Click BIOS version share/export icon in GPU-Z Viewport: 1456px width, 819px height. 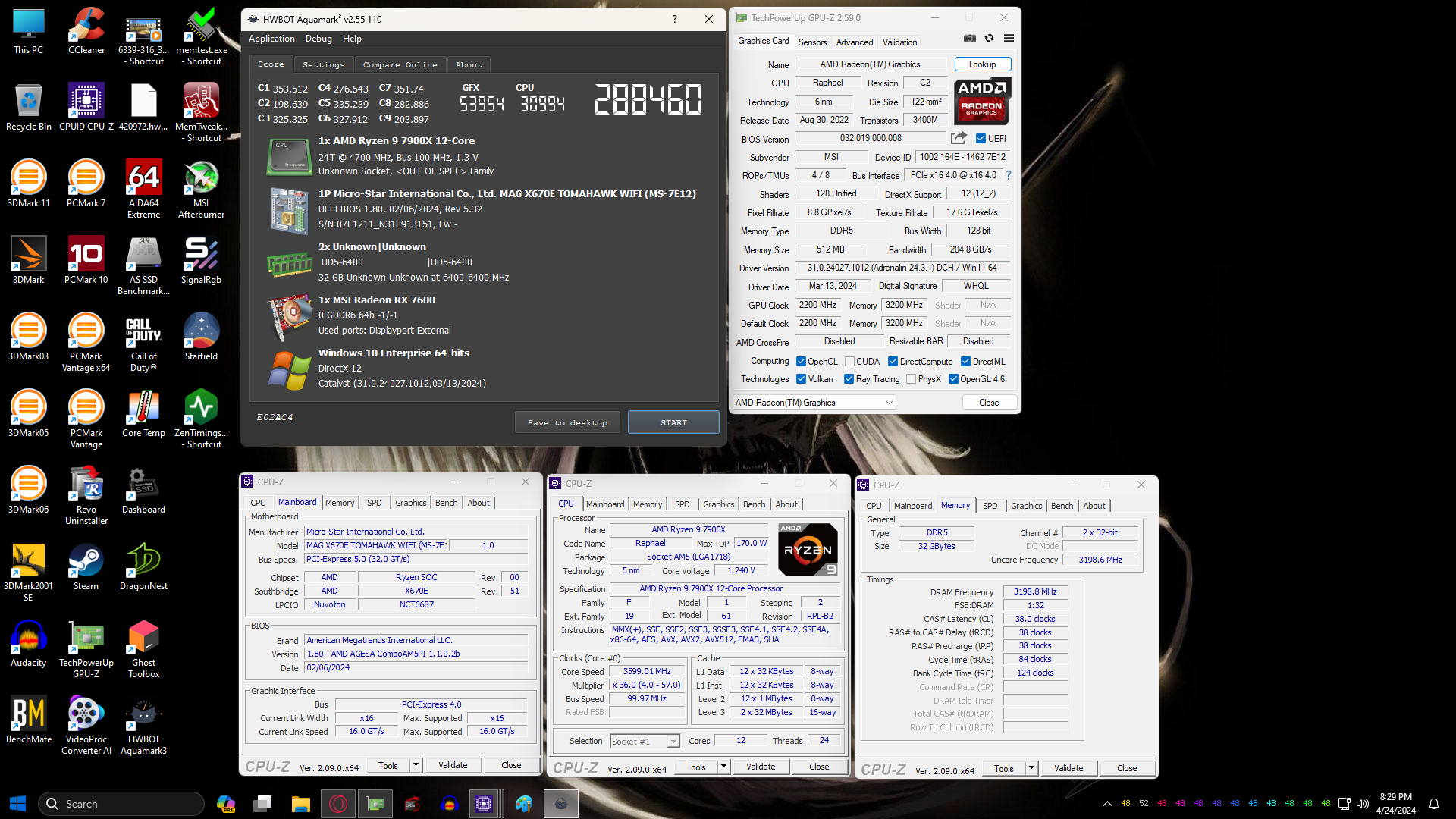coord(959,138)
